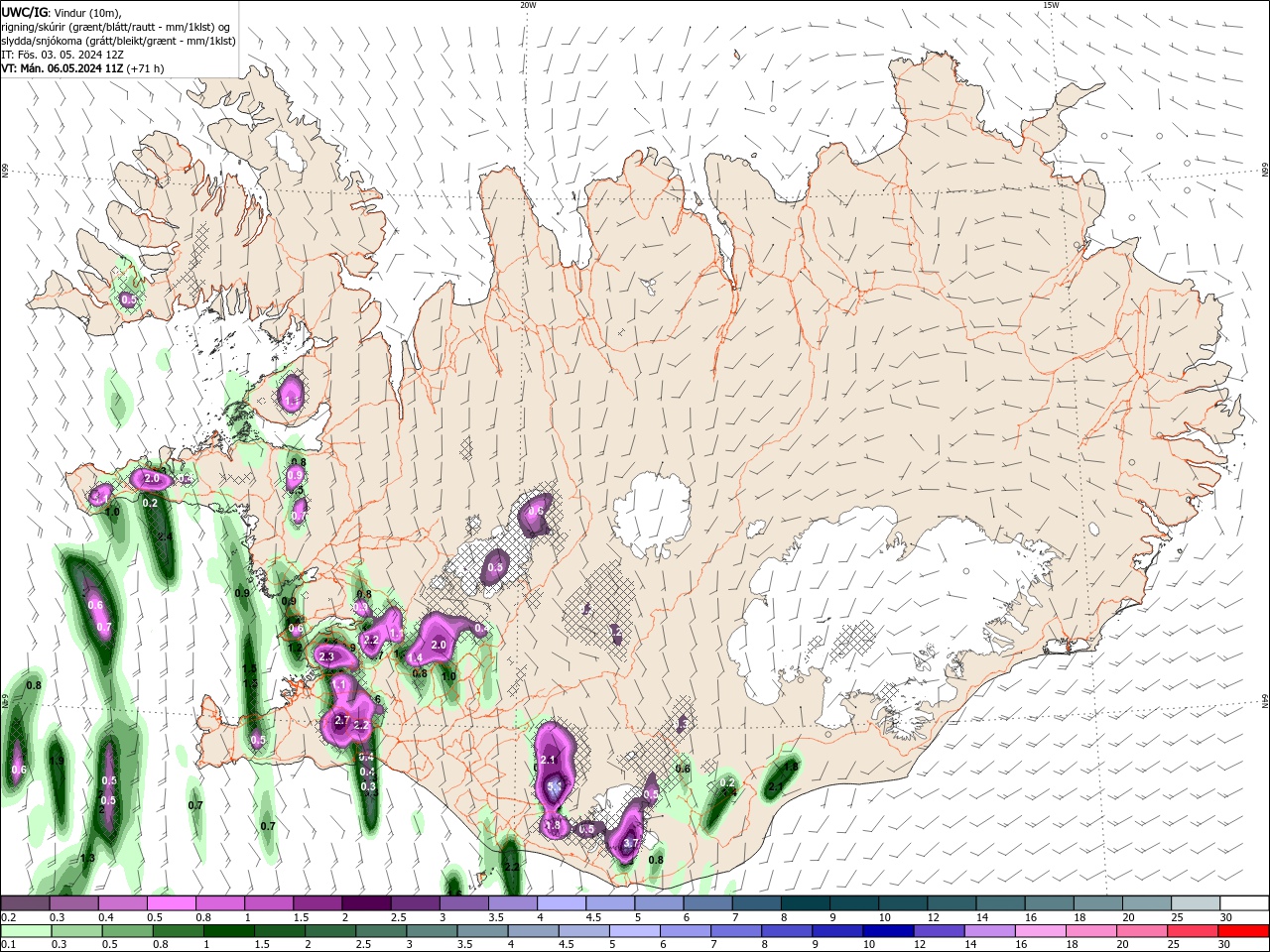Select the darkest purple 2 snow swatch

pos(365,903)
